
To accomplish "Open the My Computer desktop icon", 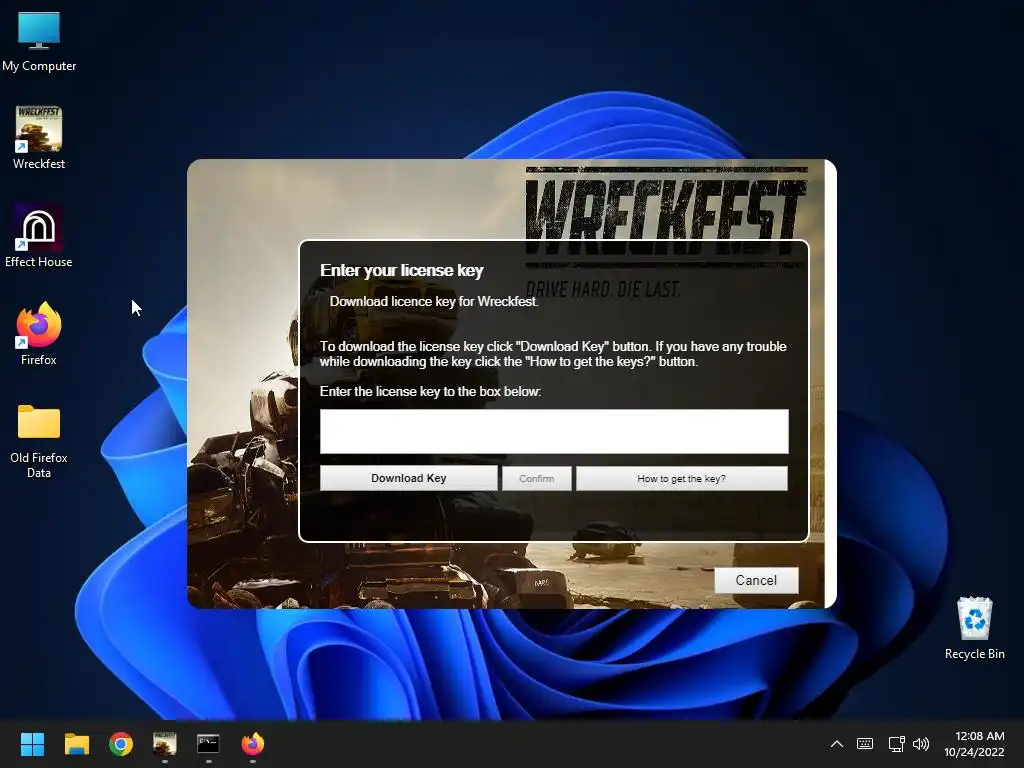I will point(39,42).
